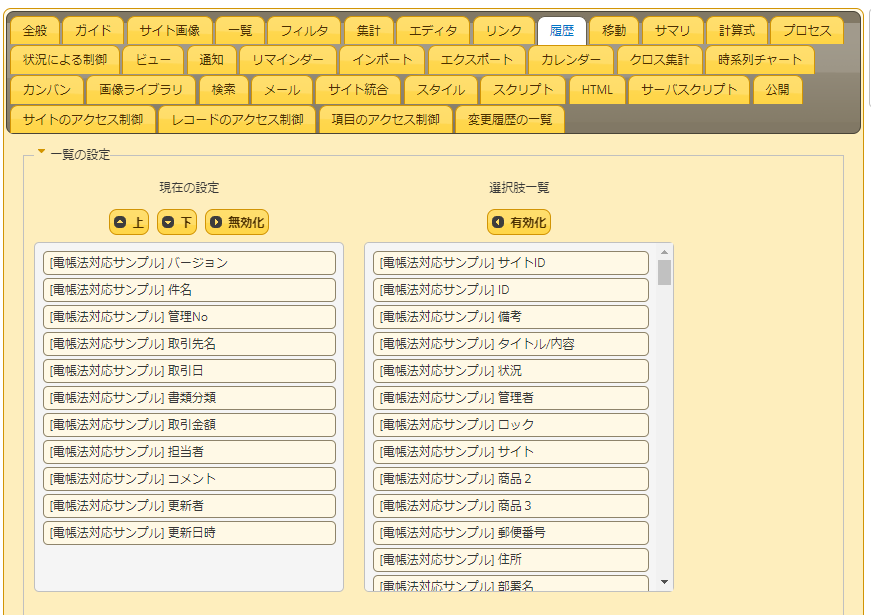Click the active 履歴 tab

click(x=562, y=31)
